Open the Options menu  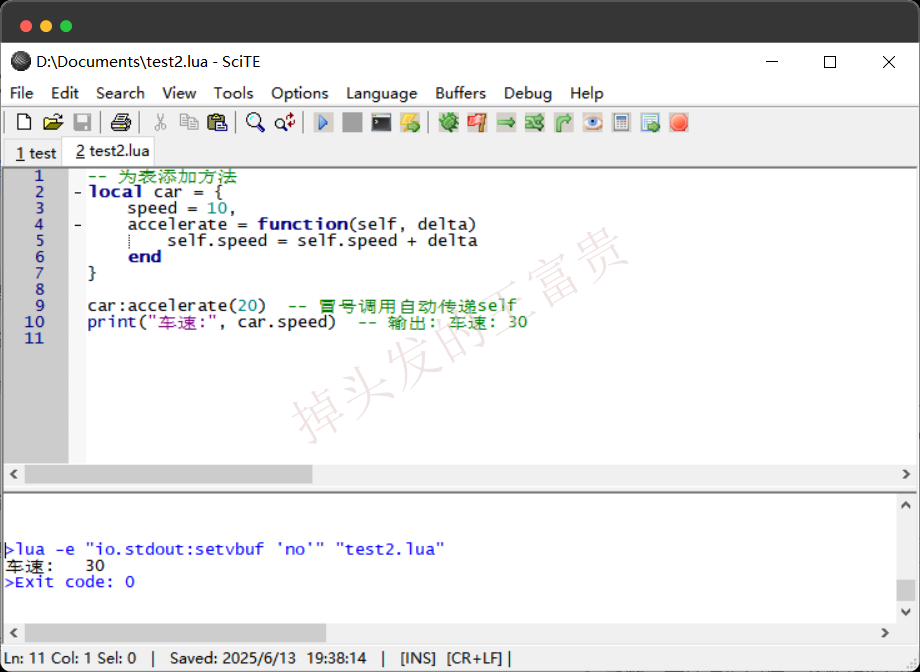pyautogui.click(x=299, y=93)
